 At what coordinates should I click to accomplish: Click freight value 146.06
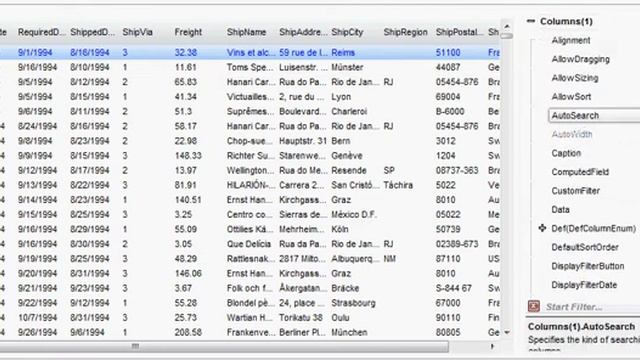click(188, 273)
